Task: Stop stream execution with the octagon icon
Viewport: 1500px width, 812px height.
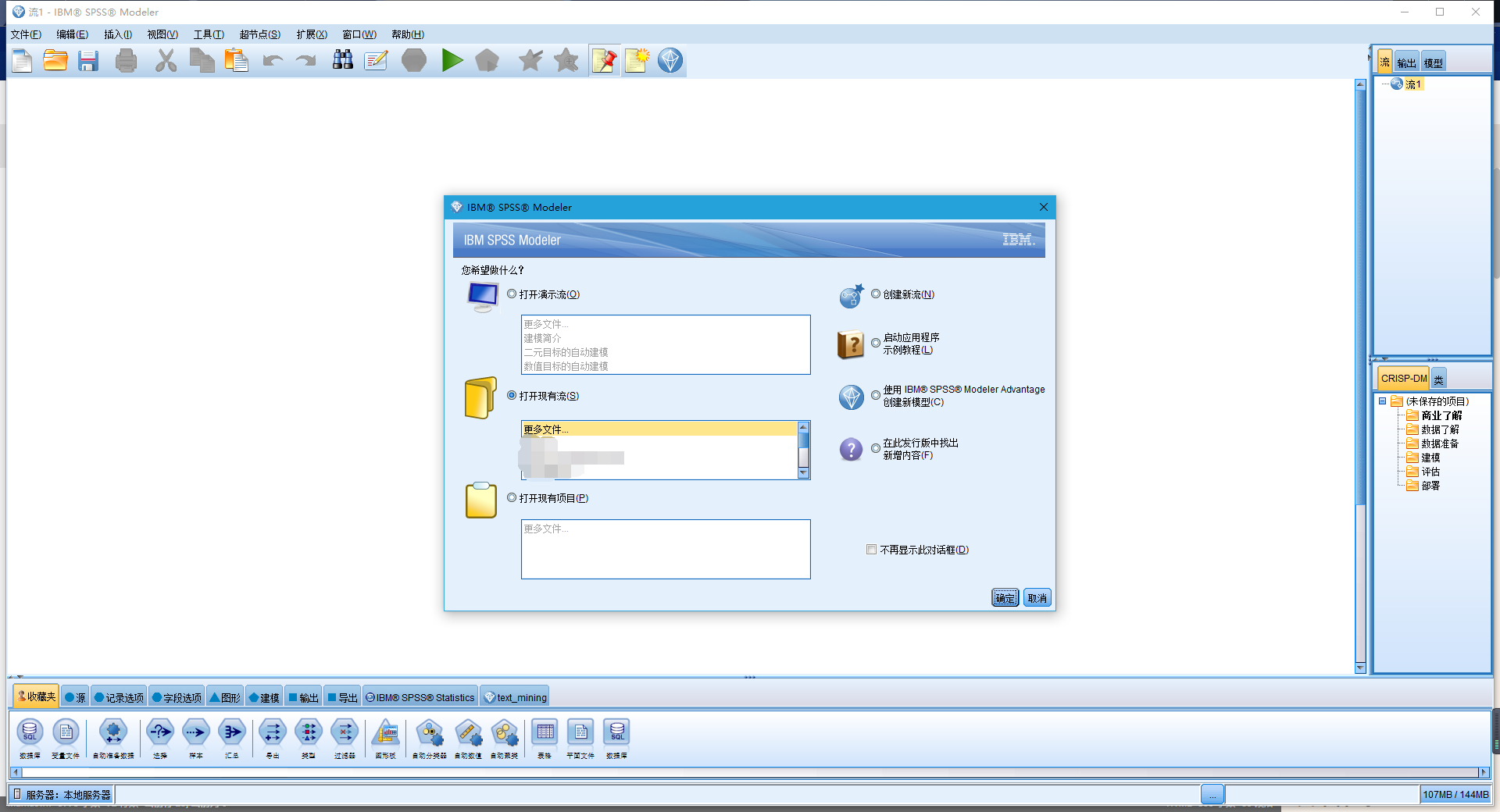Action: tap(414, 61)
